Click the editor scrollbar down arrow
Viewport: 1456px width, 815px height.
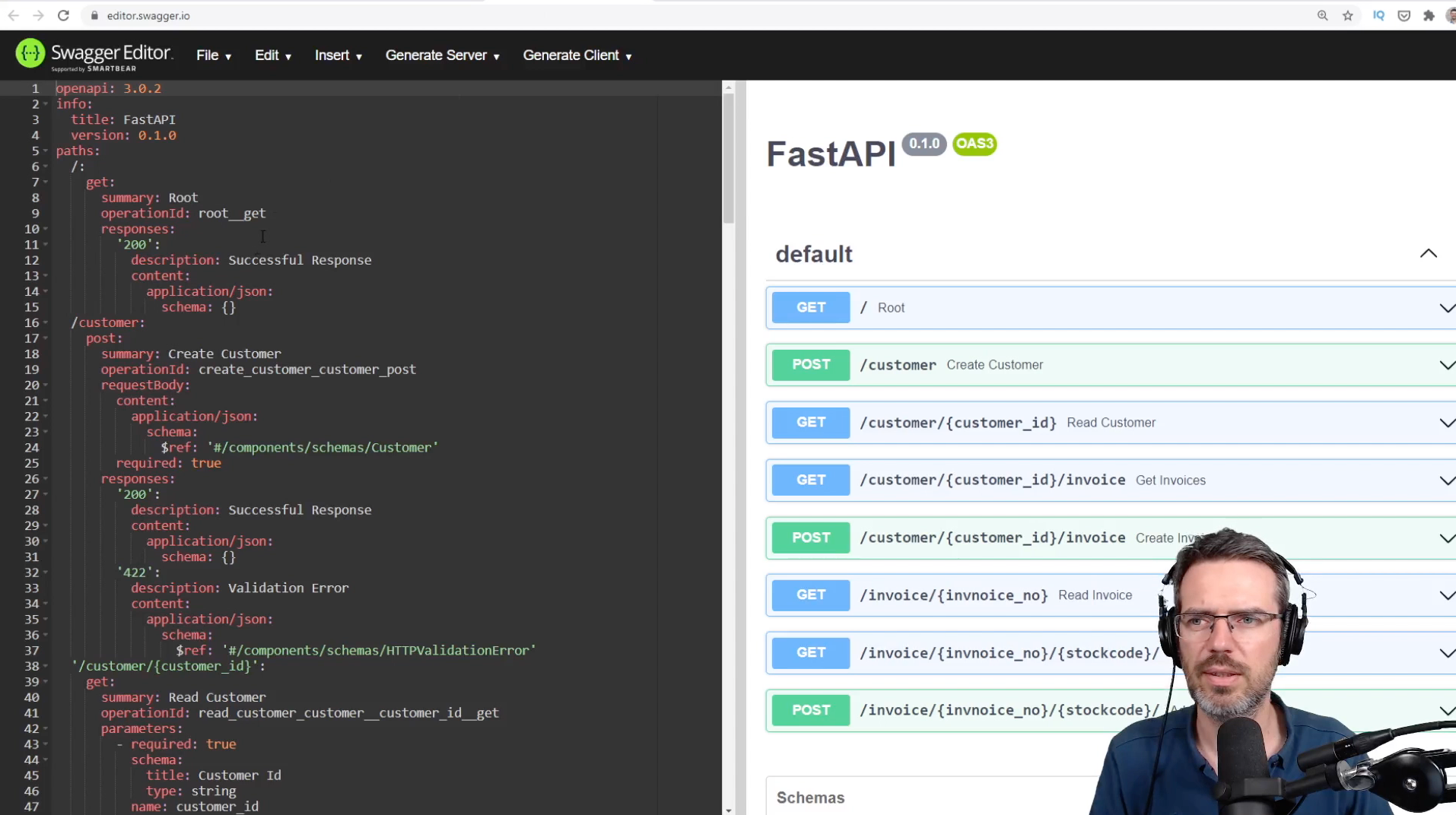tap(729, 810)
